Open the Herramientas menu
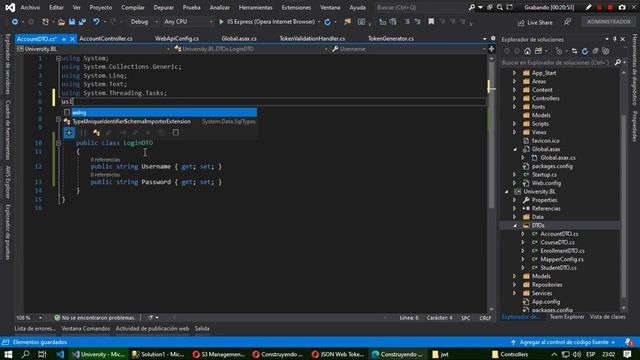This screenshot has width=640, height=360. 256,7
